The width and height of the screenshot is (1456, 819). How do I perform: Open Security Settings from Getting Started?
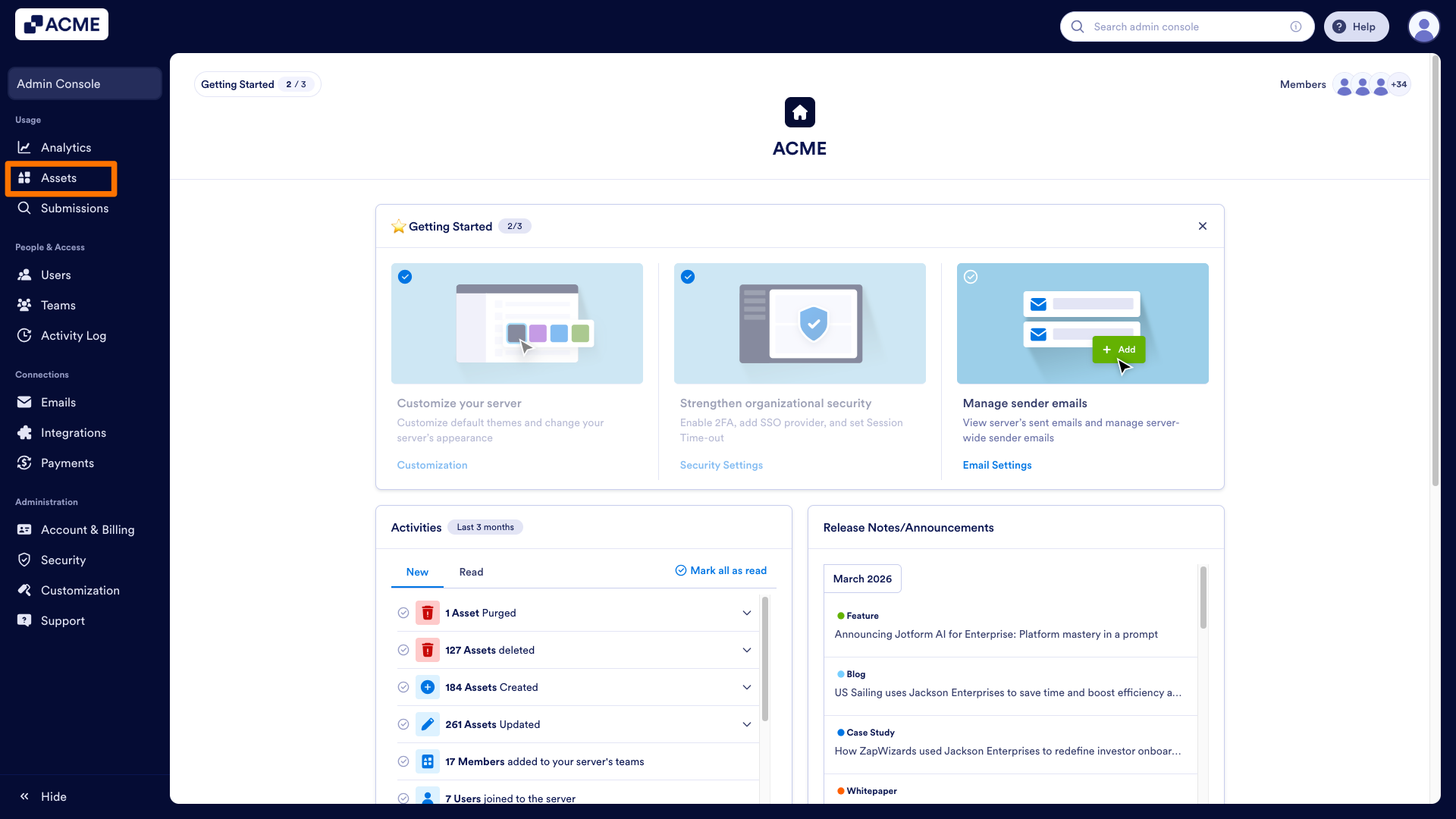tap(721, 465)
